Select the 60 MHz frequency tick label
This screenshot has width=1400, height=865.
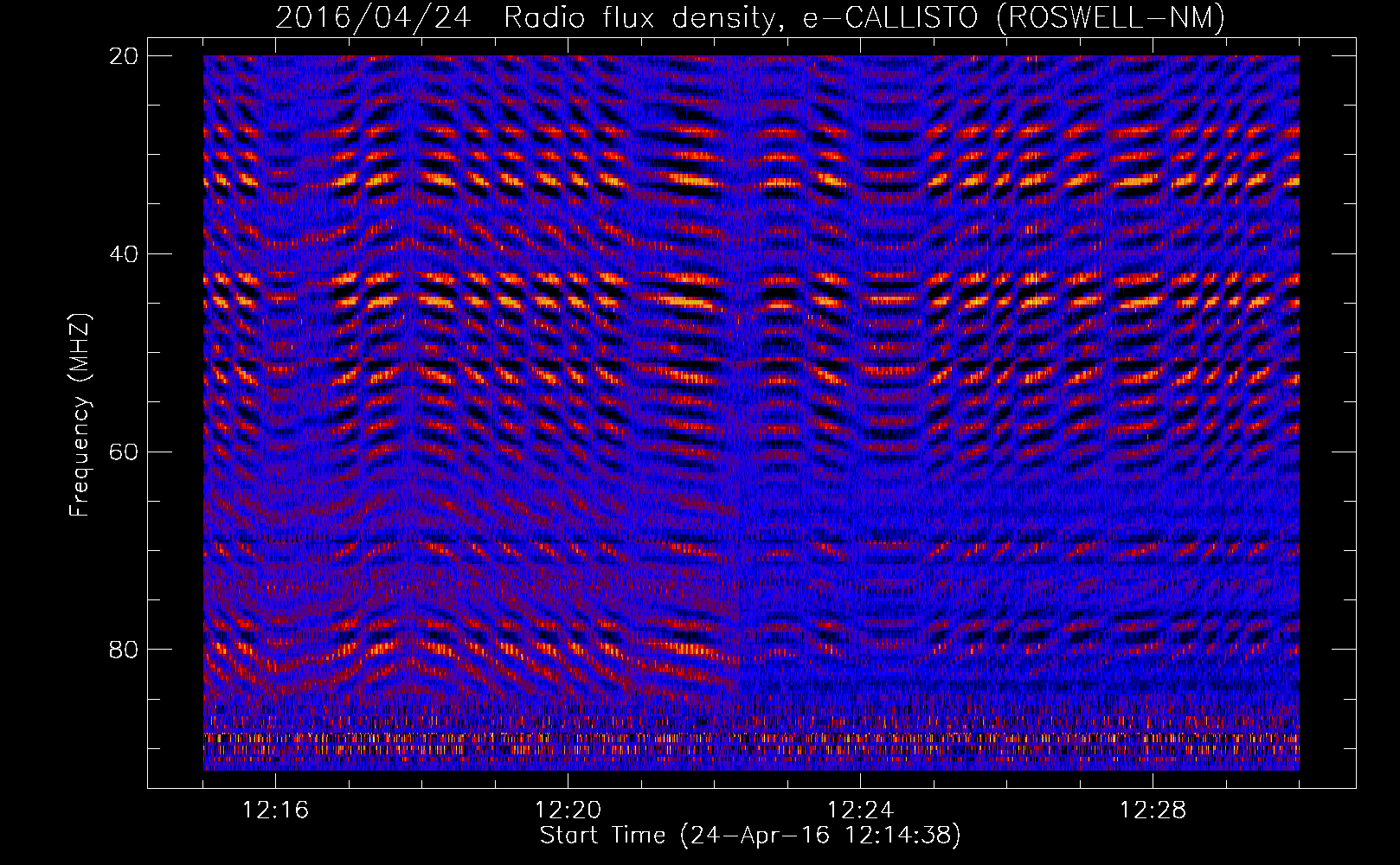click(x=123, y=452)
